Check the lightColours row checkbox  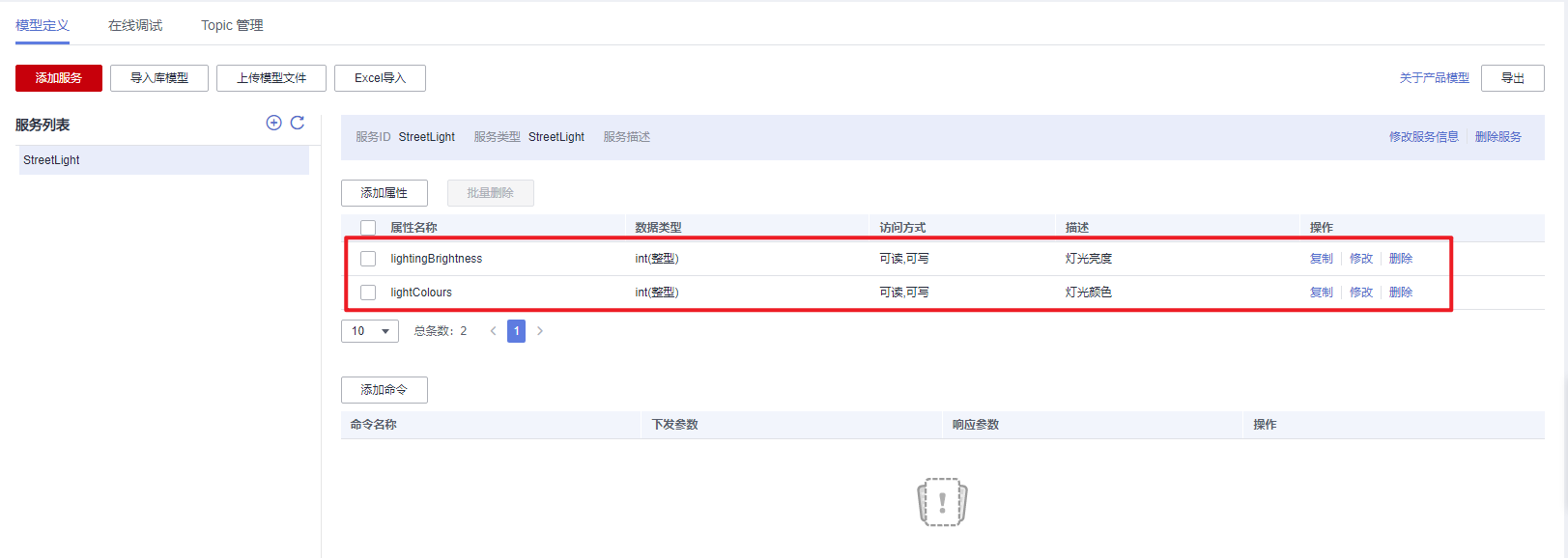[x=368, y=293]
